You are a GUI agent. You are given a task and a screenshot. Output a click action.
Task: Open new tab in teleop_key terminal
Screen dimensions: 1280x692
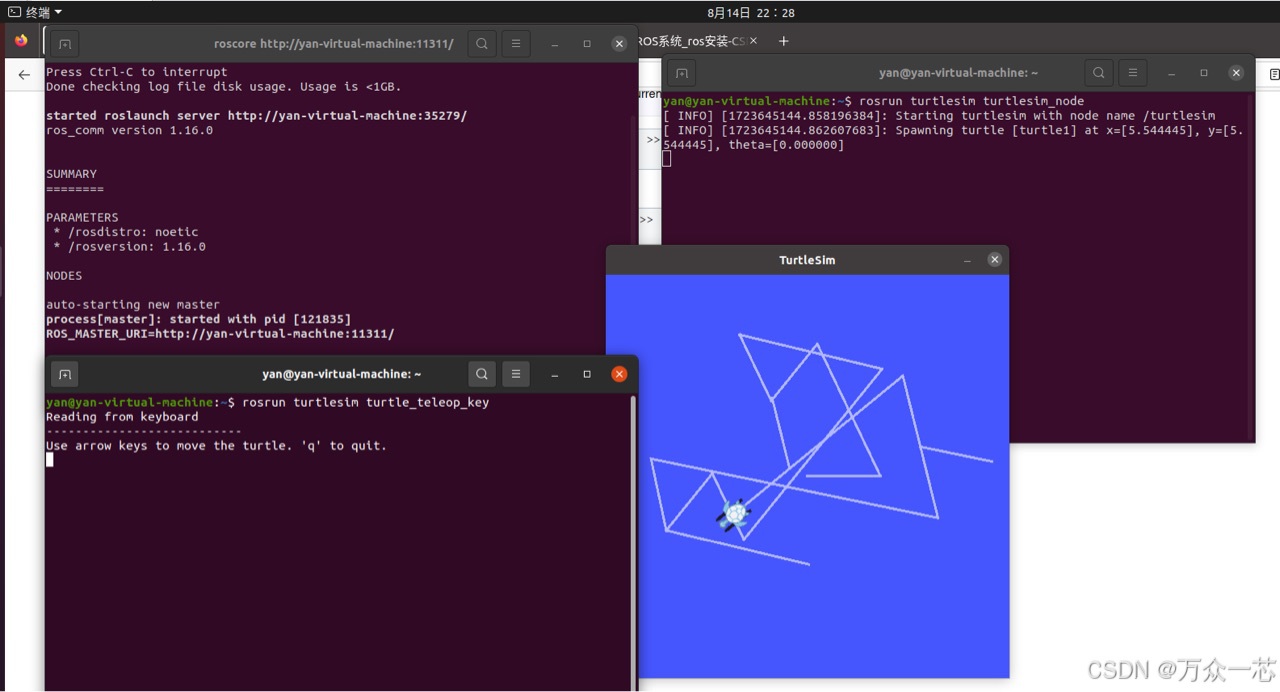[x=65, y=374]
